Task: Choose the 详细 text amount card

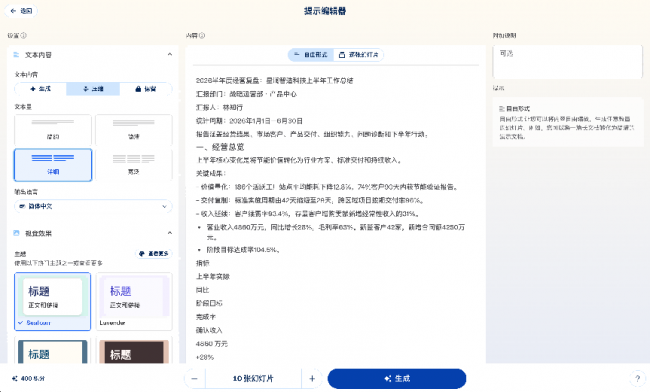Action: 53,165
